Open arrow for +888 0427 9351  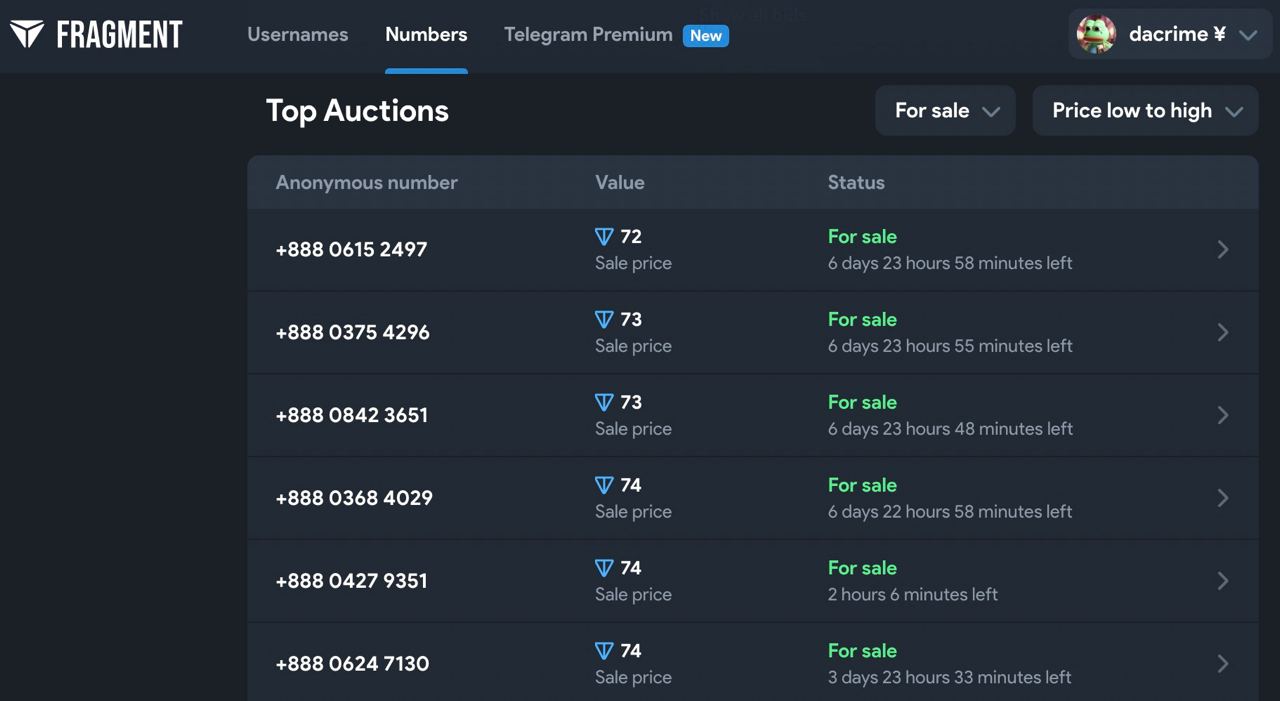pyautogui.click(x=1223, y=581)
